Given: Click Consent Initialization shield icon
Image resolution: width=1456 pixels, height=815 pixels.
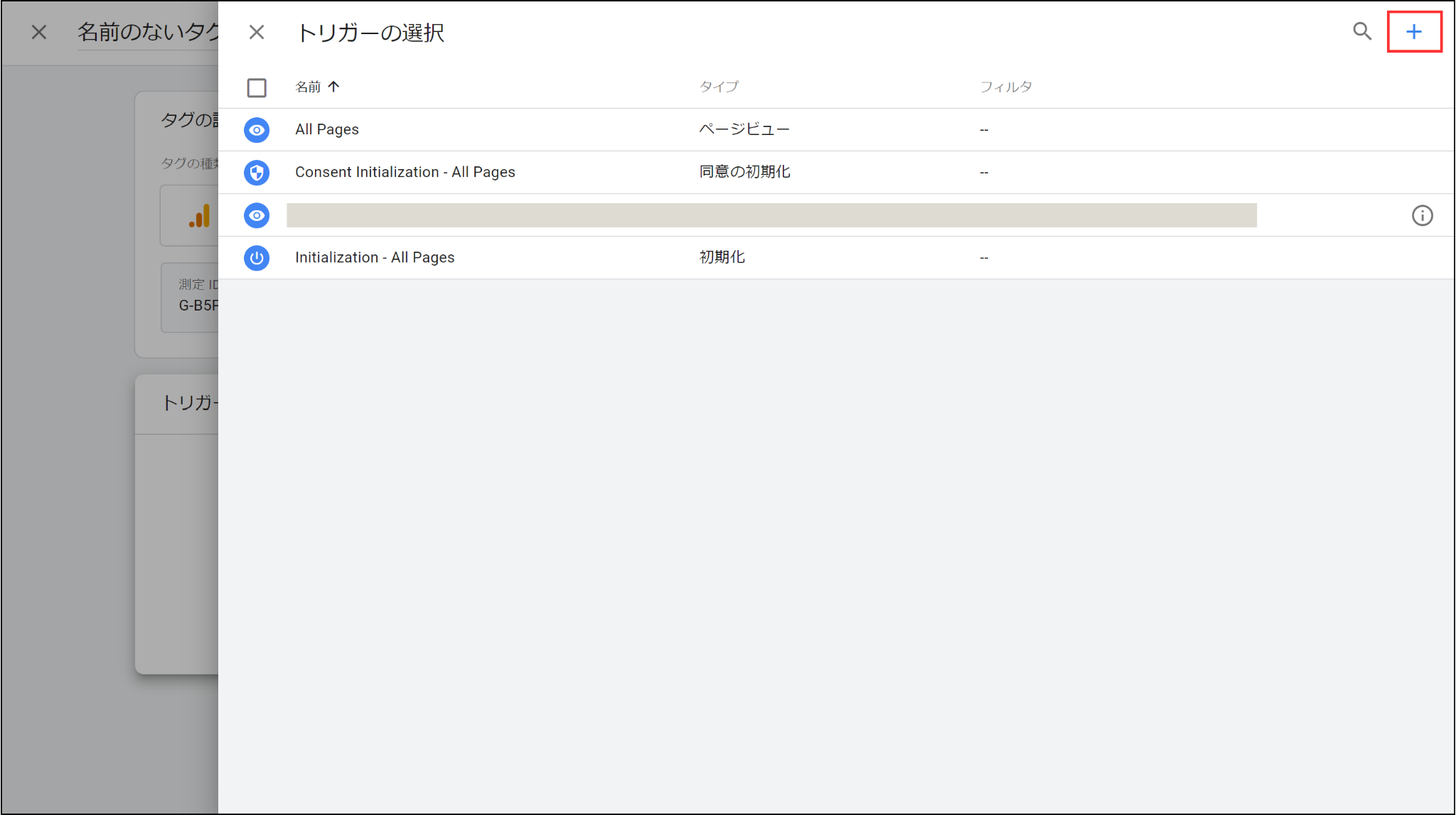Looking at the screenshot, I should coord(257,173).
